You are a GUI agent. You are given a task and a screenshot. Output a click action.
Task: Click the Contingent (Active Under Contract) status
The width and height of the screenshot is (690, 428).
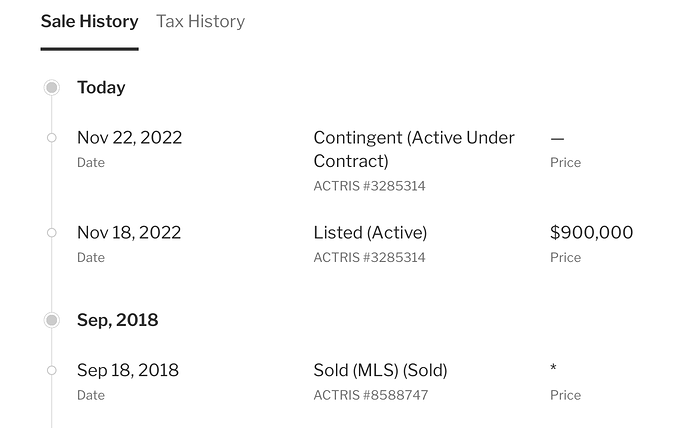click(414, 150)
